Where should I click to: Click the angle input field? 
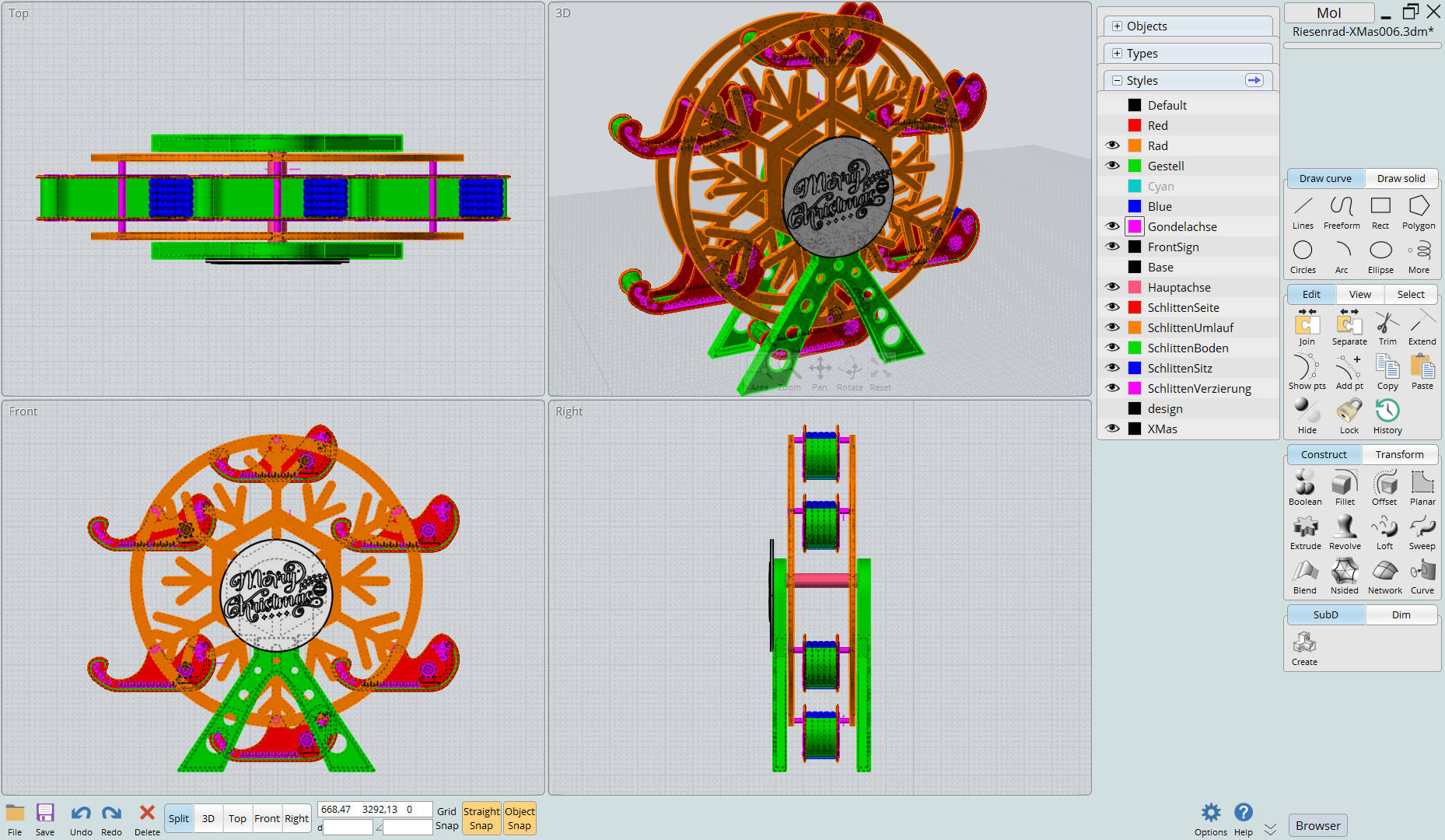pos(408,828)
